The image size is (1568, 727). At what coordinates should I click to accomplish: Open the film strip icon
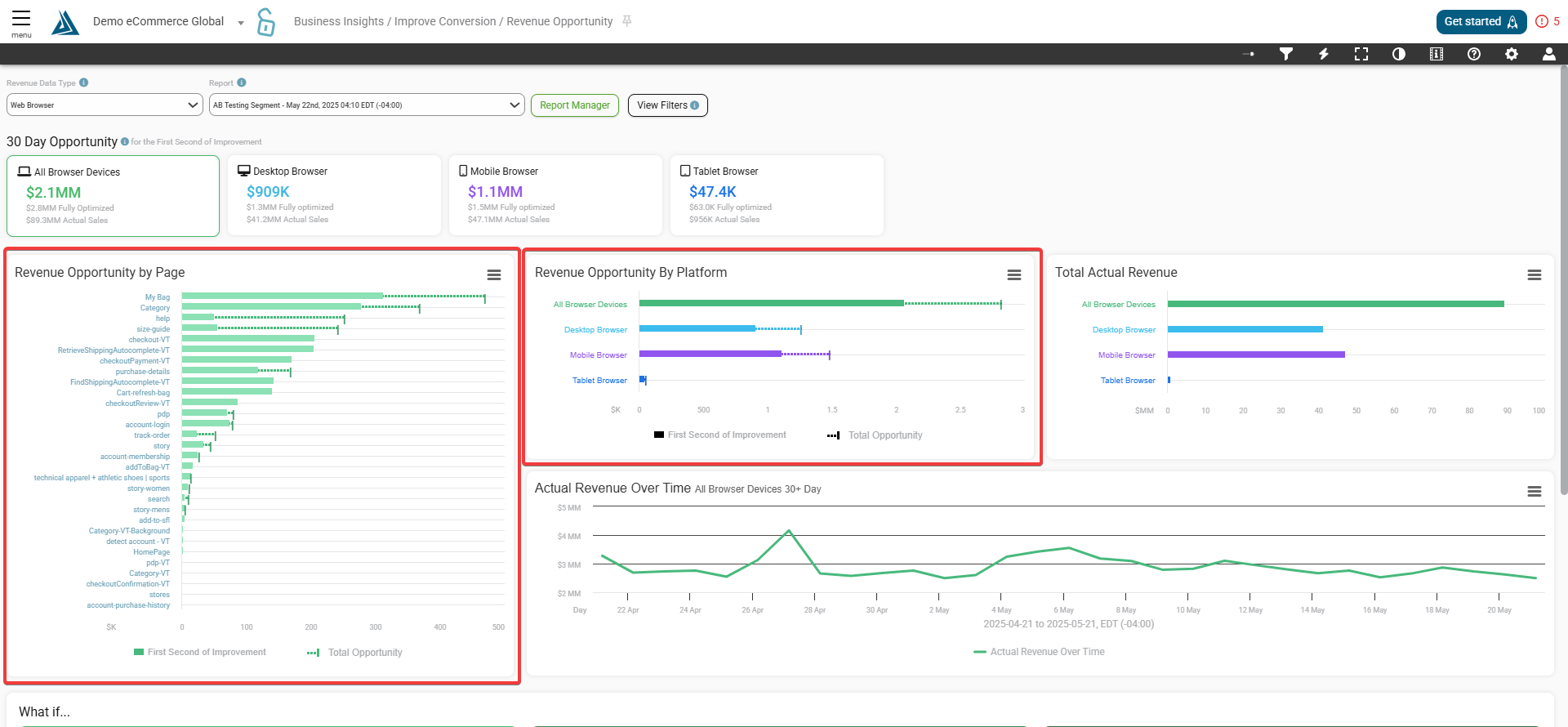pos(1437,54)
